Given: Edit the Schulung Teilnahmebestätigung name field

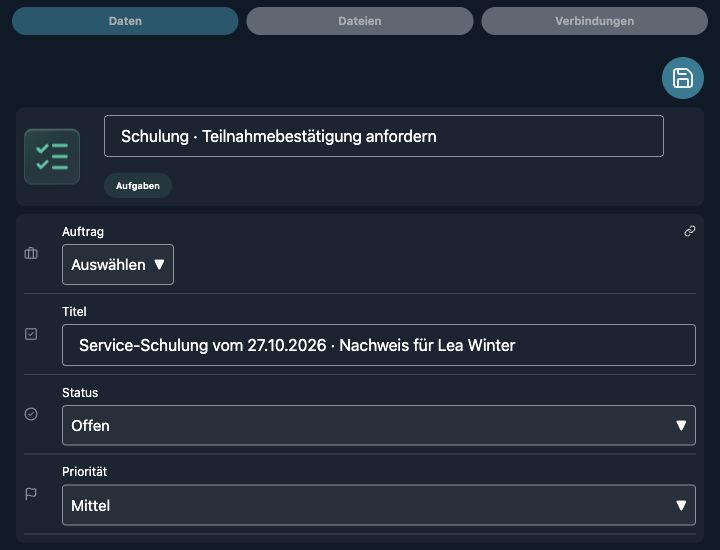Looking at the screenshot, I should pyautogui.click(x=383, y=136).
